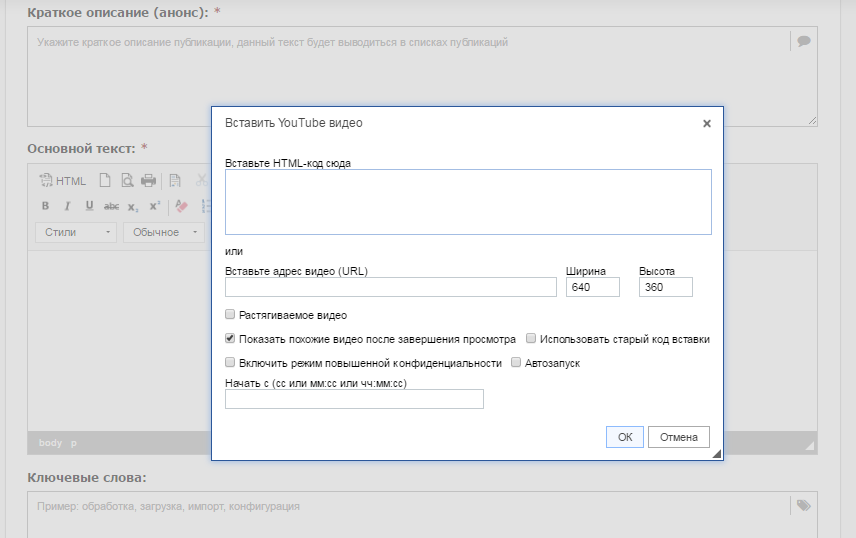856x538 pixels.
Task: Click the Вставьте HTML-код сюда label
Action: (x=288, y=163)
